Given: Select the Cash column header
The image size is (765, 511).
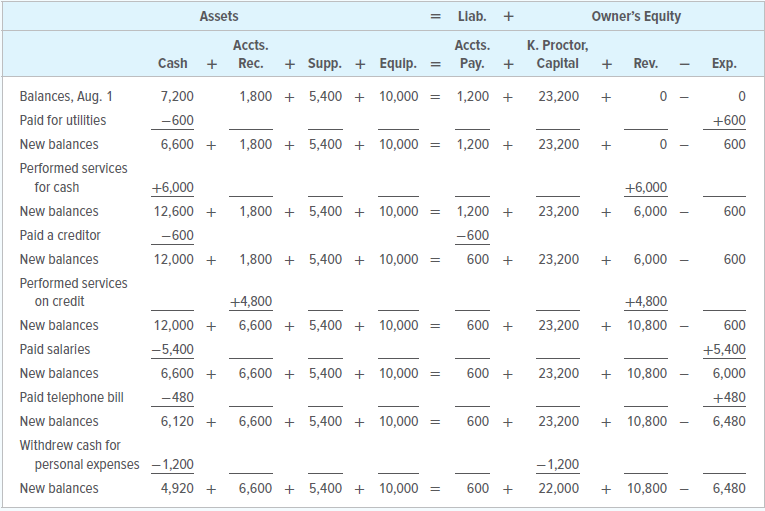Looking at the screenshot, I should pos(172,64).
